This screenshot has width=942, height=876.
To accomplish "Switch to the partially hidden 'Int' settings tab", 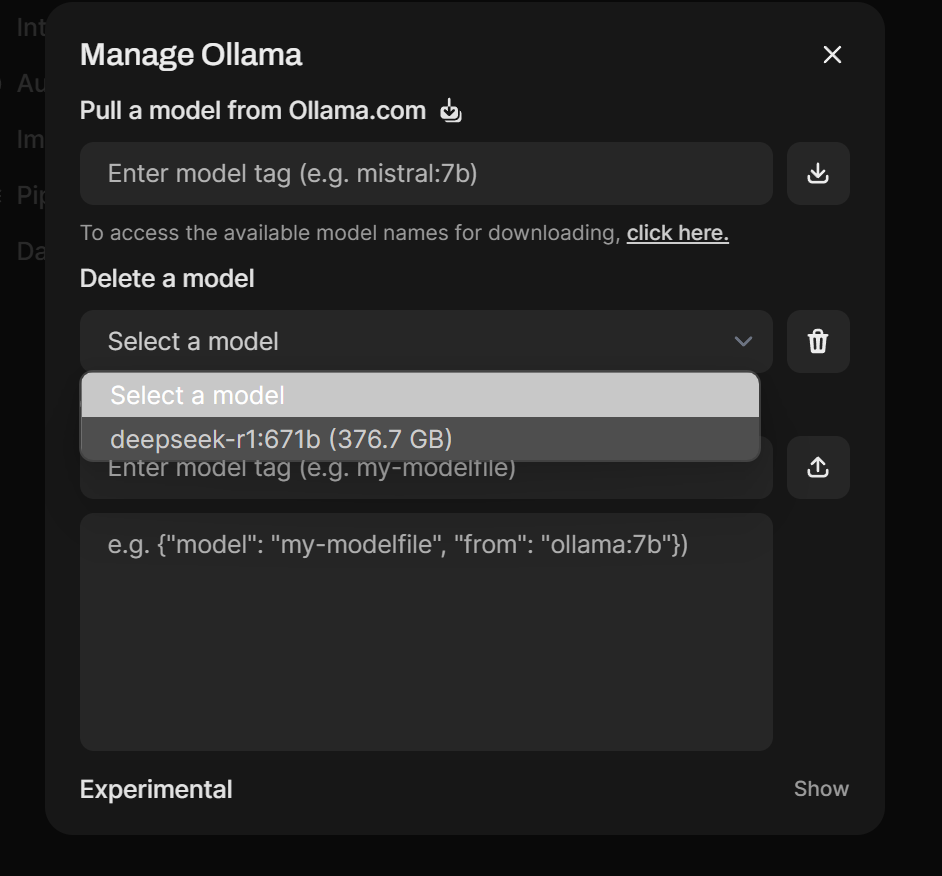I will (x=30, y=27).
